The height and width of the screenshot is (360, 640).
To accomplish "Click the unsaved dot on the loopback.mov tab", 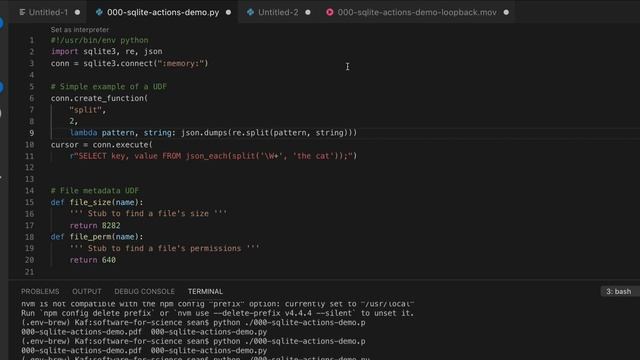I will [x=506, y=12].
